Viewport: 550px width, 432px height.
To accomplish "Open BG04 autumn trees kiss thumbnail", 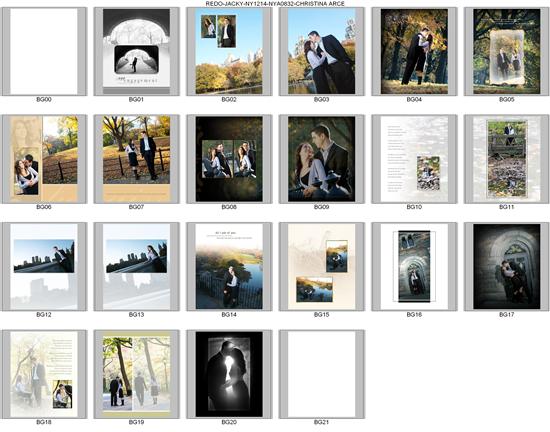I will 414,52.
